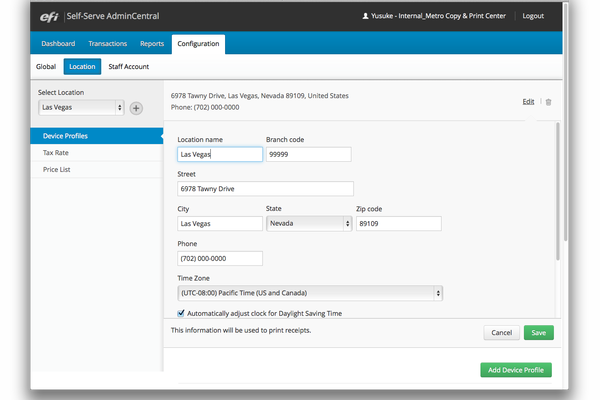Select the Configuration tab
The width and height of the screenshot is (600, 400).
pos(198,44)
